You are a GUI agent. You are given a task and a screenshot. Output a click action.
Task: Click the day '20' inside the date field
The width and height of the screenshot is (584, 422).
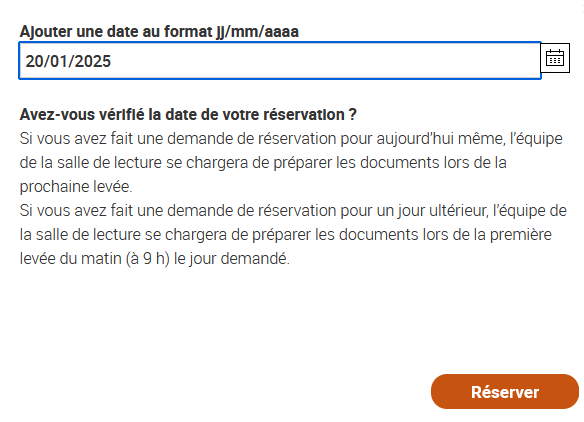(34, 61)
